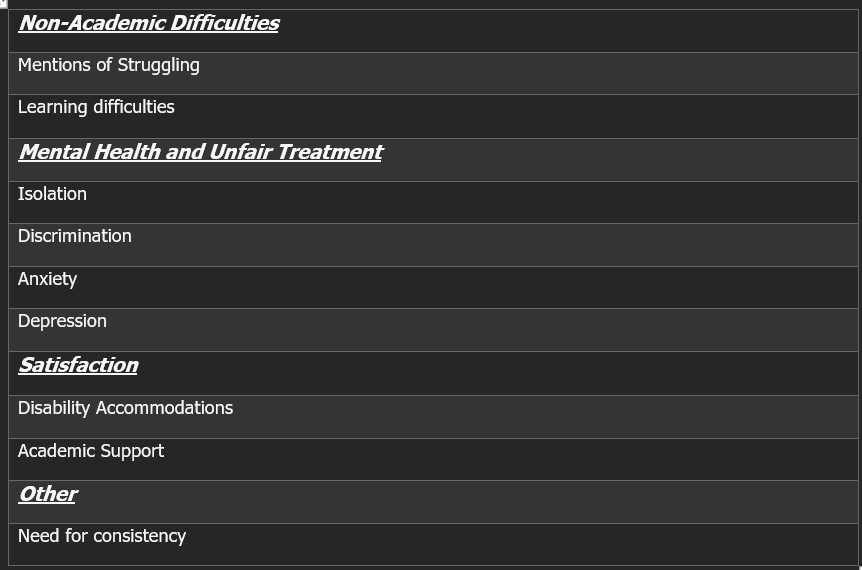Click the Other section heading
862x570 pixels.
click(48, 494)
